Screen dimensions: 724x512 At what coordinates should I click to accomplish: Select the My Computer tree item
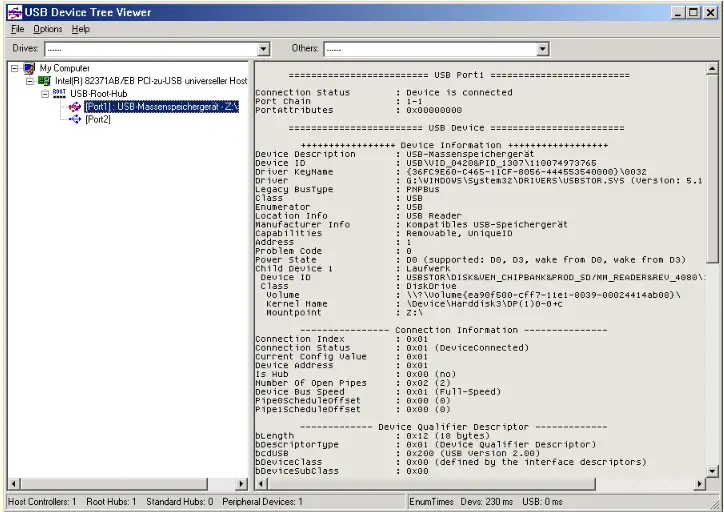click(65, 68)
